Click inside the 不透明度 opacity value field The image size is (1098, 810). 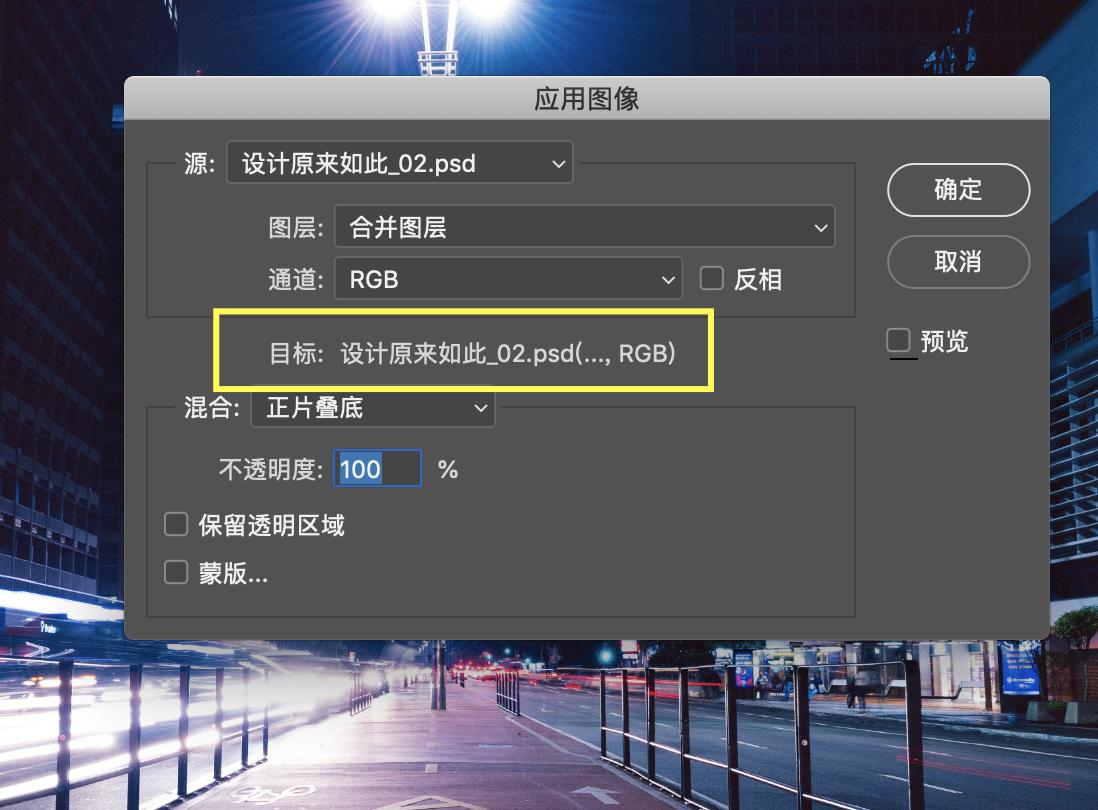click(377, 468)
